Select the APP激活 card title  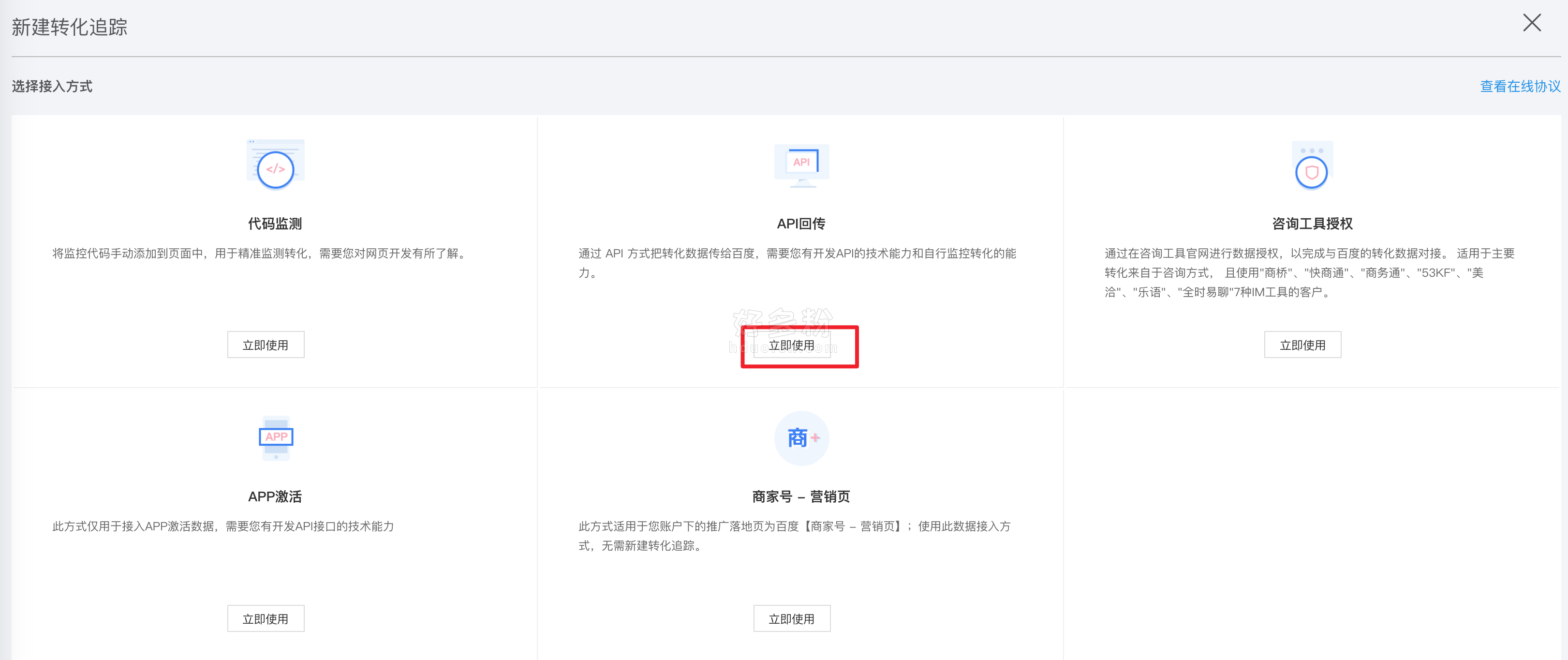coord(275,497)
